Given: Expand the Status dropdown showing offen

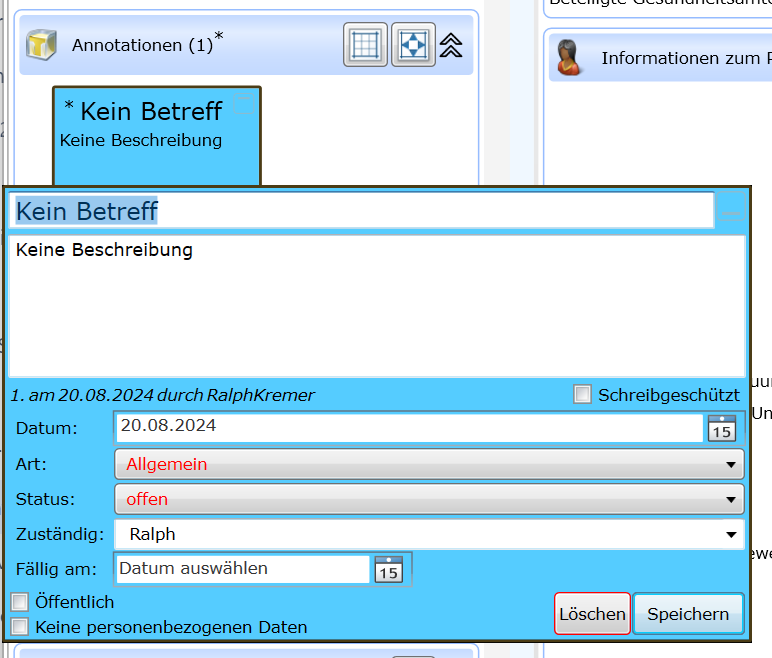Looking at the screenshot, I should [x=429, y=499].
